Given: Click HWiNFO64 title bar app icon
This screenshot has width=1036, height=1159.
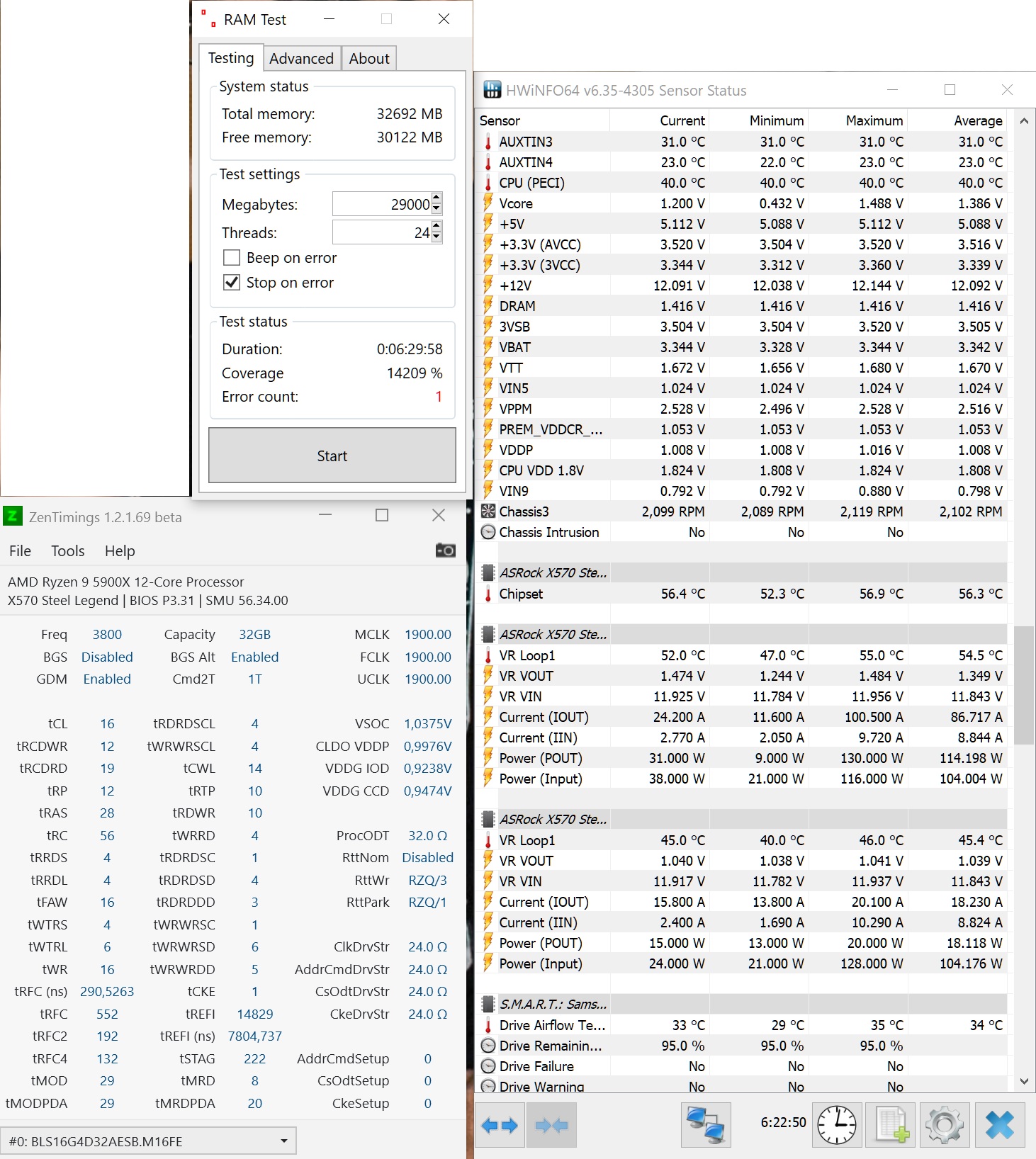Looking at the screenshot, I should pos(492,90).
